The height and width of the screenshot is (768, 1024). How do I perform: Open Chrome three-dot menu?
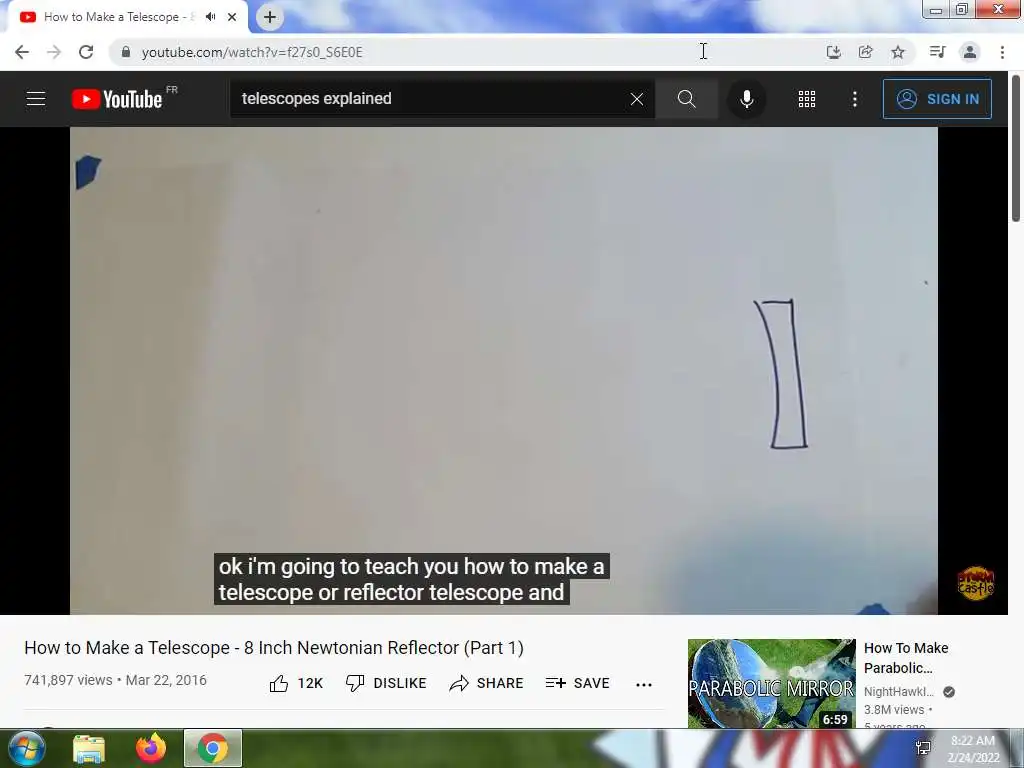coord(1002,52)
